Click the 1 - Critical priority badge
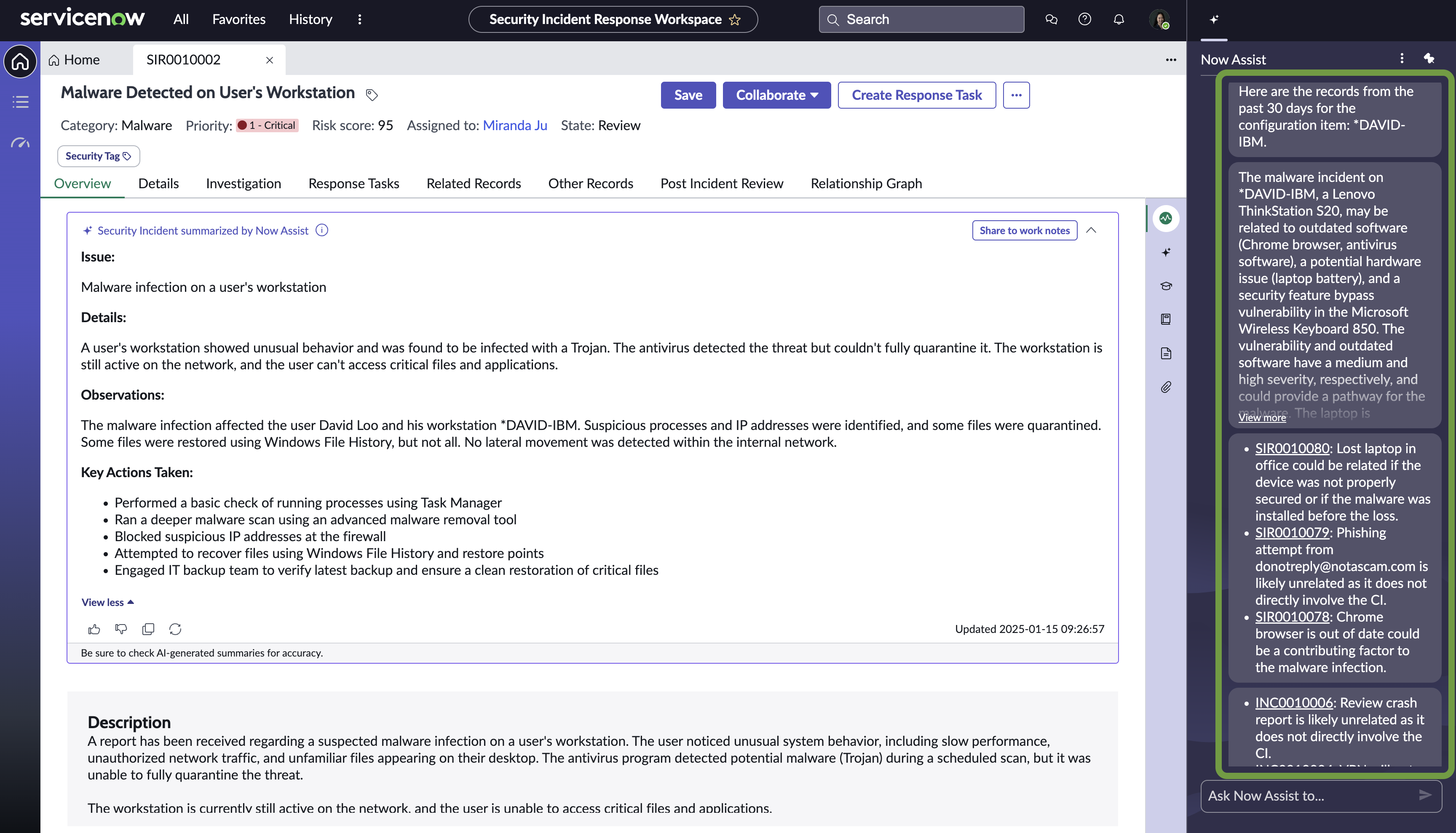 click(x=267, y=125)
